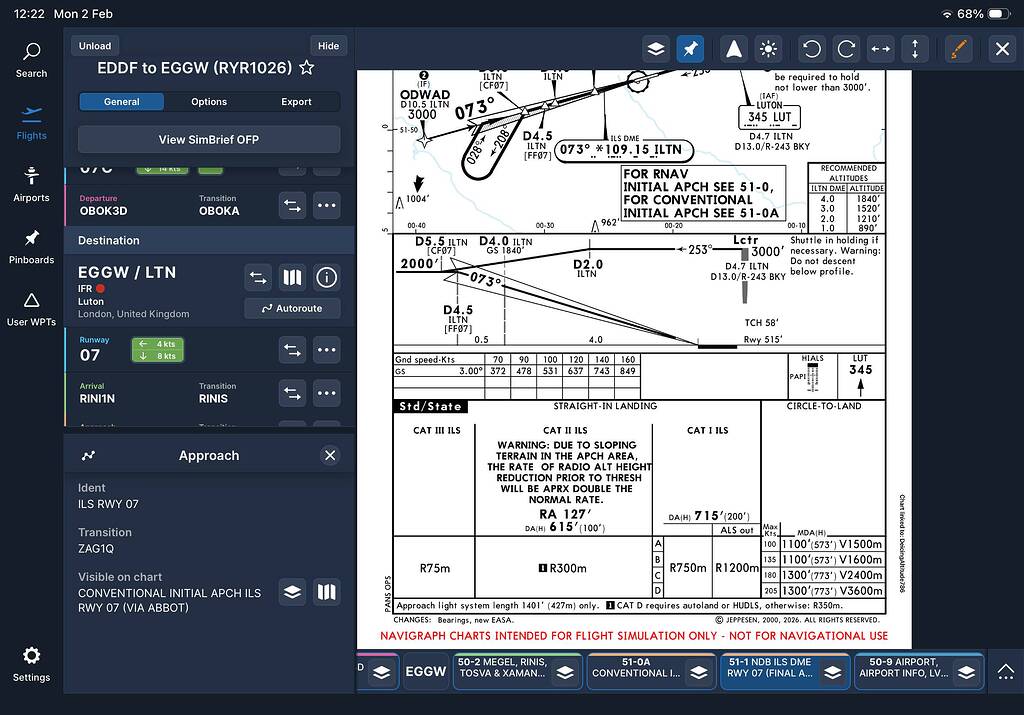Screen dimensions: 1024x715
Task: Check the battery indicator in status bar
Action: (998, 14)
